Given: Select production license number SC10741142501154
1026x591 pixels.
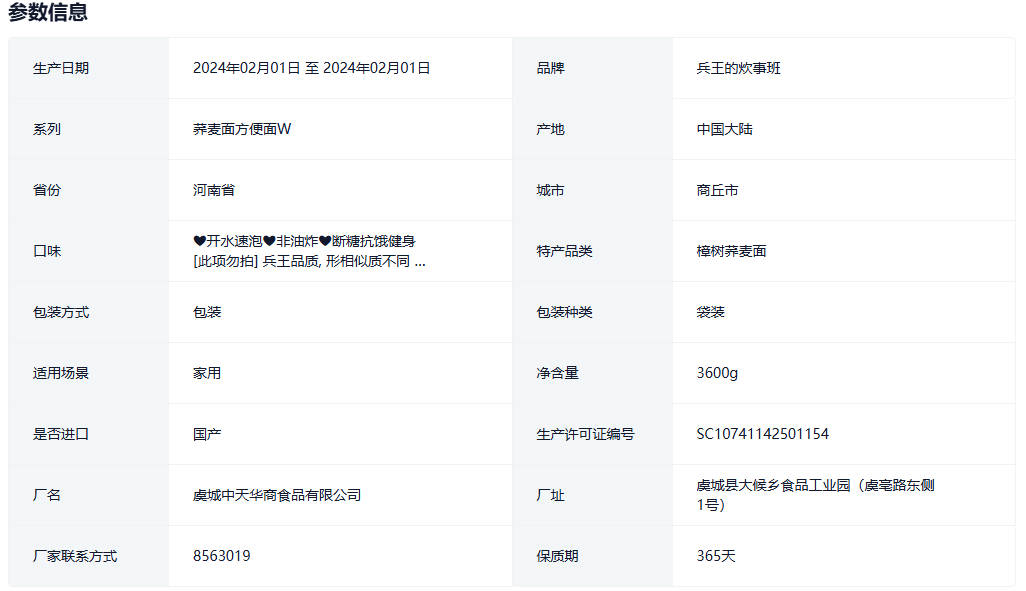Looking at the screenshot, I should pos(762,434).
